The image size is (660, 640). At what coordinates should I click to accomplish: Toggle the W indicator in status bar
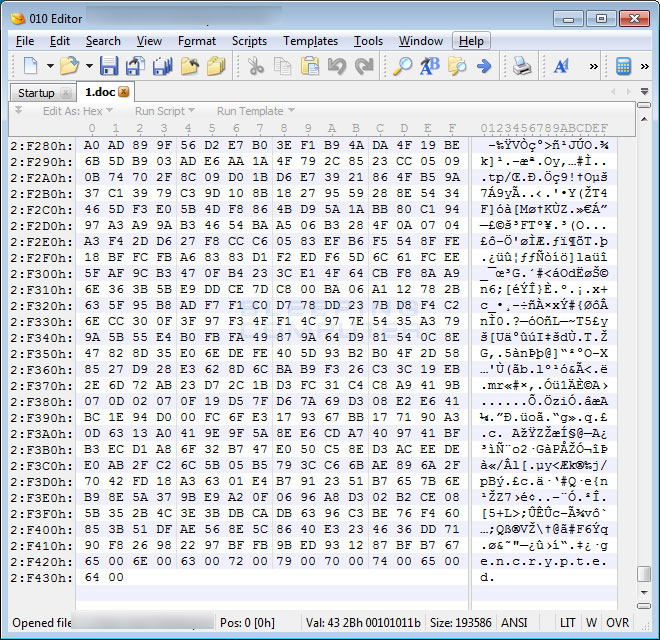tap(591, 622)
